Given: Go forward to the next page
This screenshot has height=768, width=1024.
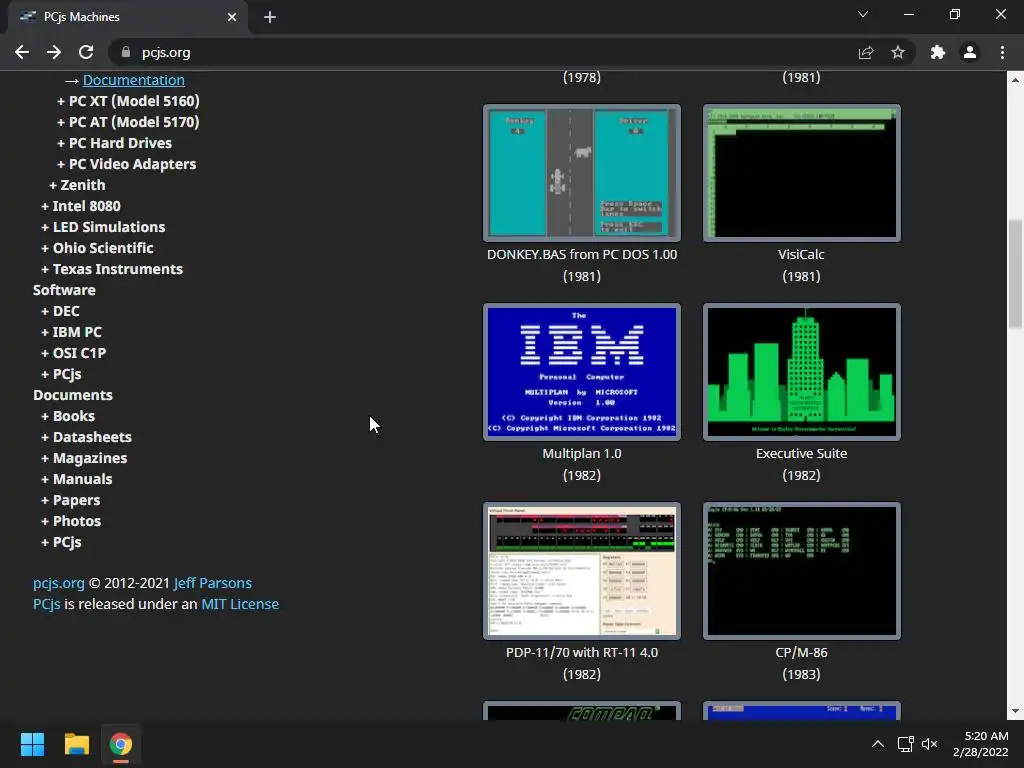Looking at the screenshot, I should 54,52.
